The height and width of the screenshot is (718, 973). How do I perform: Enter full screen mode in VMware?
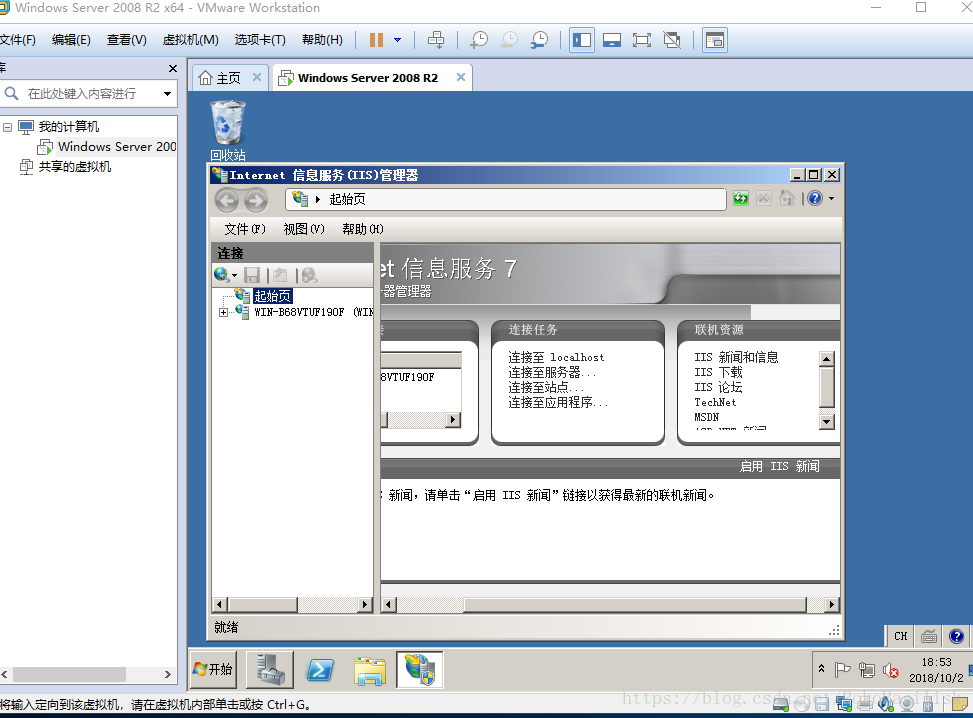pyautogui.click(x=642, y=40)
